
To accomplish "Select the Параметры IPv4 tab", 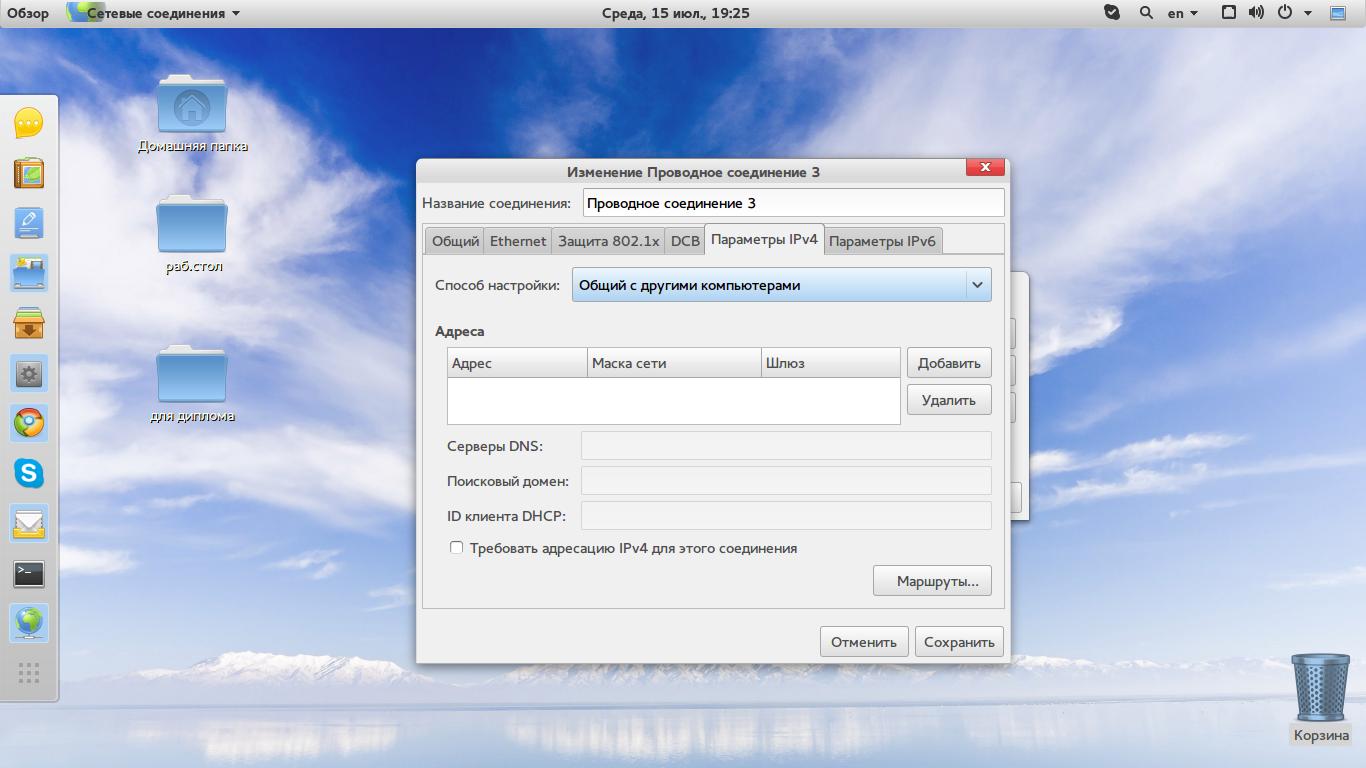I will 764,240.
